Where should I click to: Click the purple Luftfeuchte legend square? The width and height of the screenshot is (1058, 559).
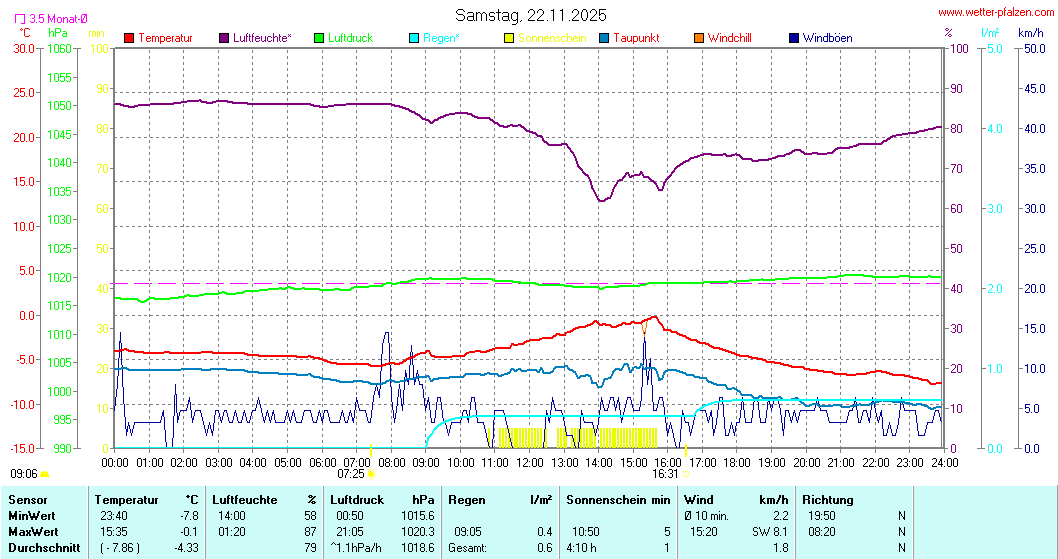coord(224,38)
